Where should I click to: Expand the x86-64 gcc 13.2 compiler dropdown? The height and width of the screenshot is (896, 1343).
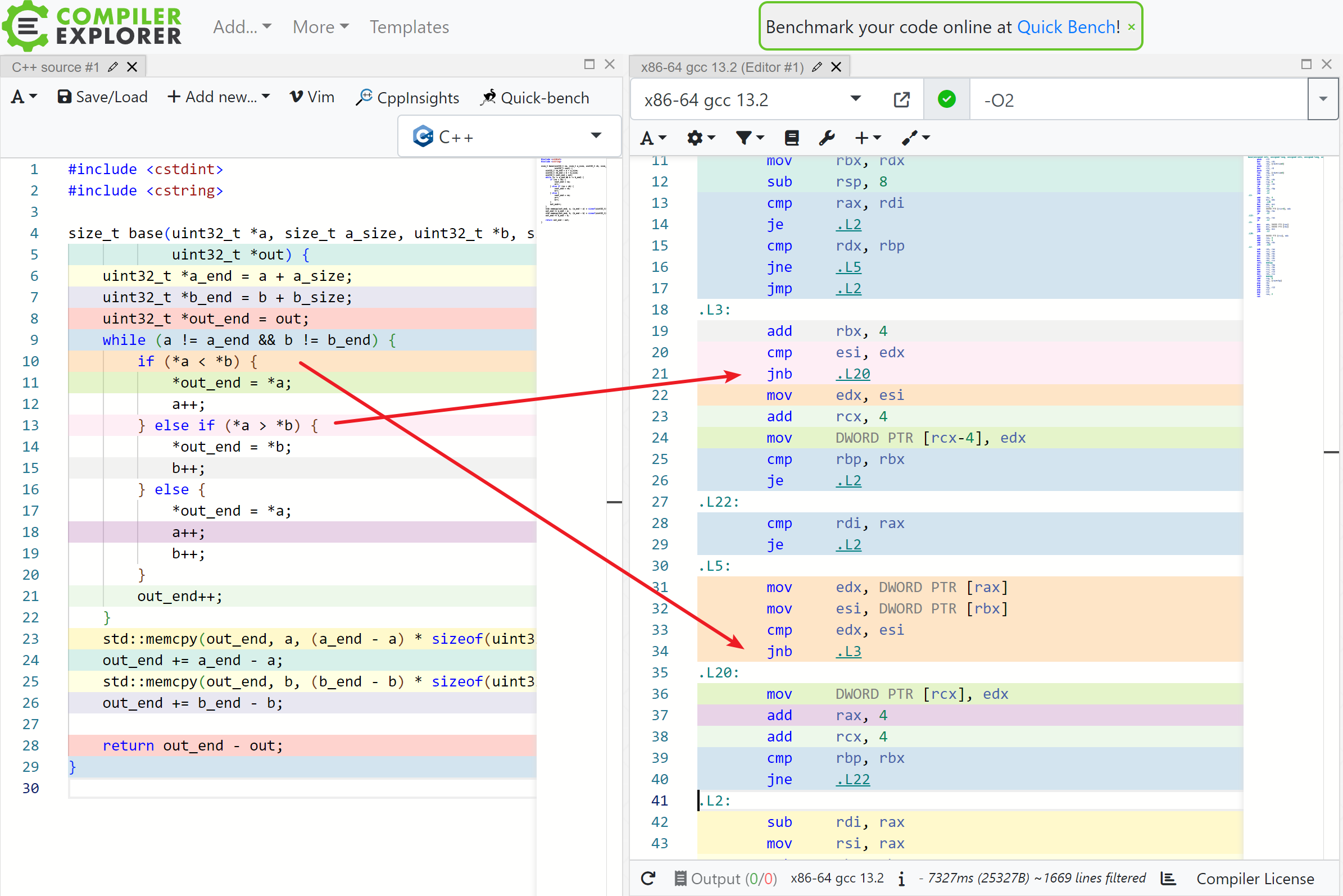(855, 99)
